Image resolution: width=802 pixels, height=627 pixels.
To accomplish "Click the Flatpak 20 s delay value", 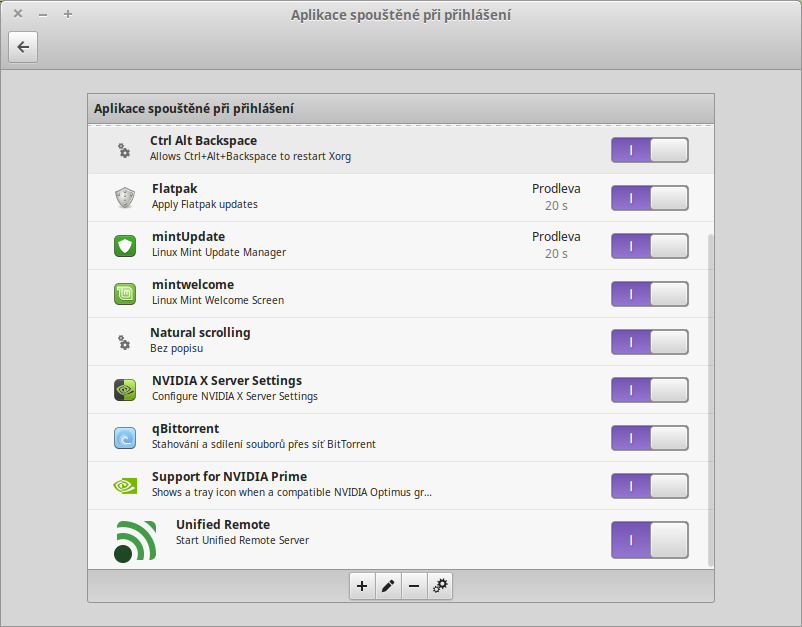I will coord(556,206).
